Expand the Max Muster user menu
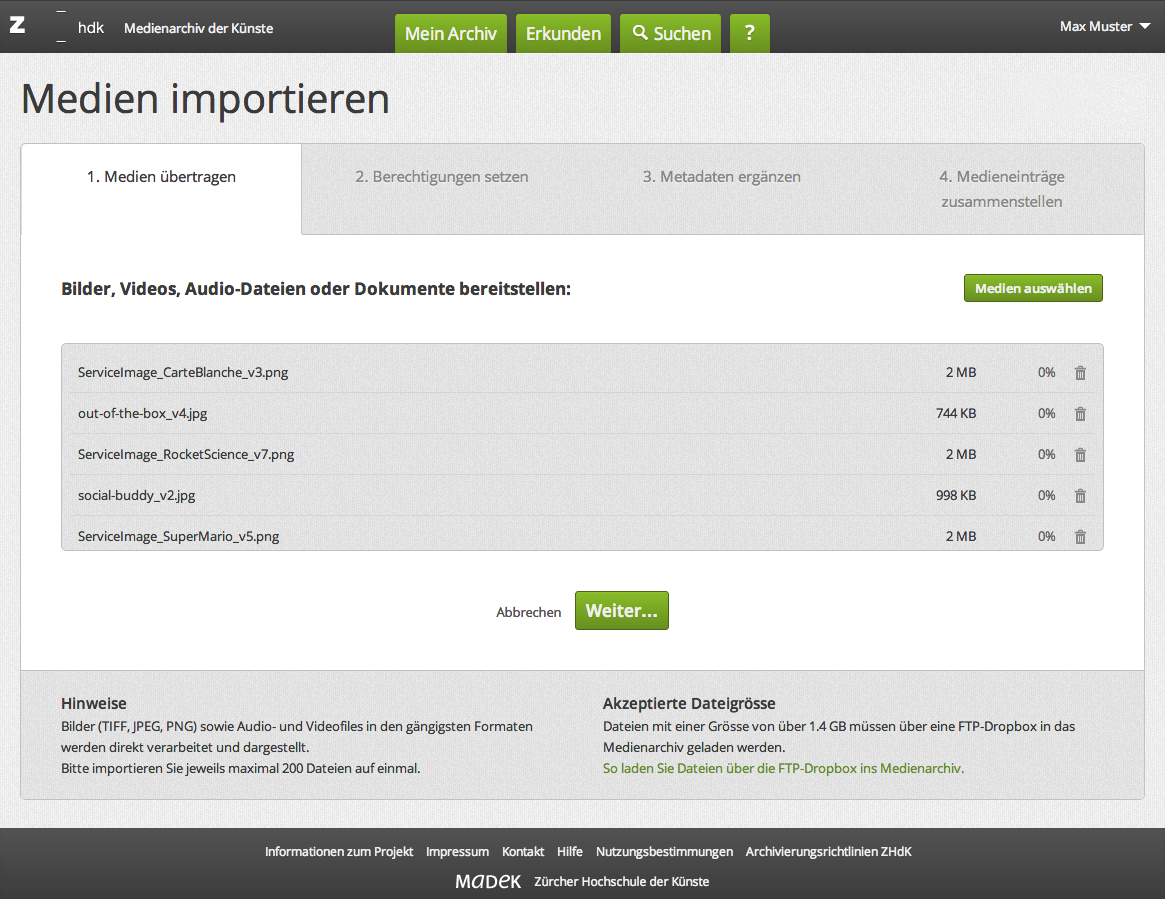The width and height of the screenshot is (1165, 899). [1104, 26]
